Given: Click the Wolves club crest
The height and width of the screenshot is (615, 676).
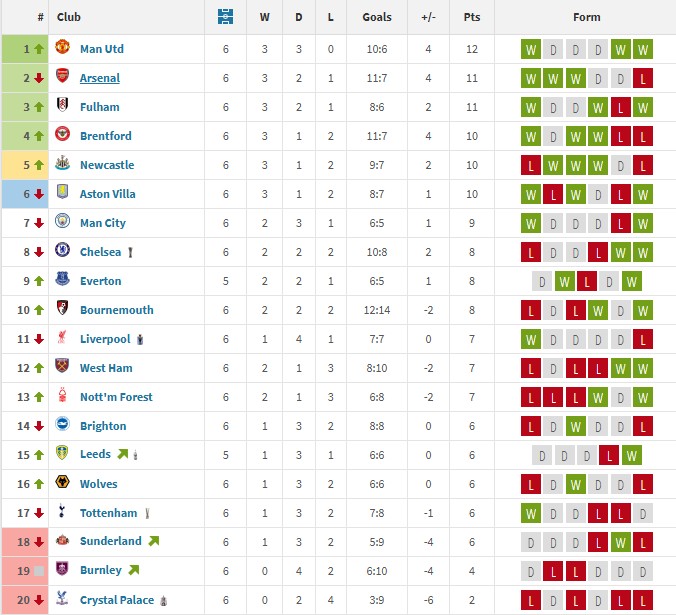Looking at the screenshot, I should pos(62,484).
